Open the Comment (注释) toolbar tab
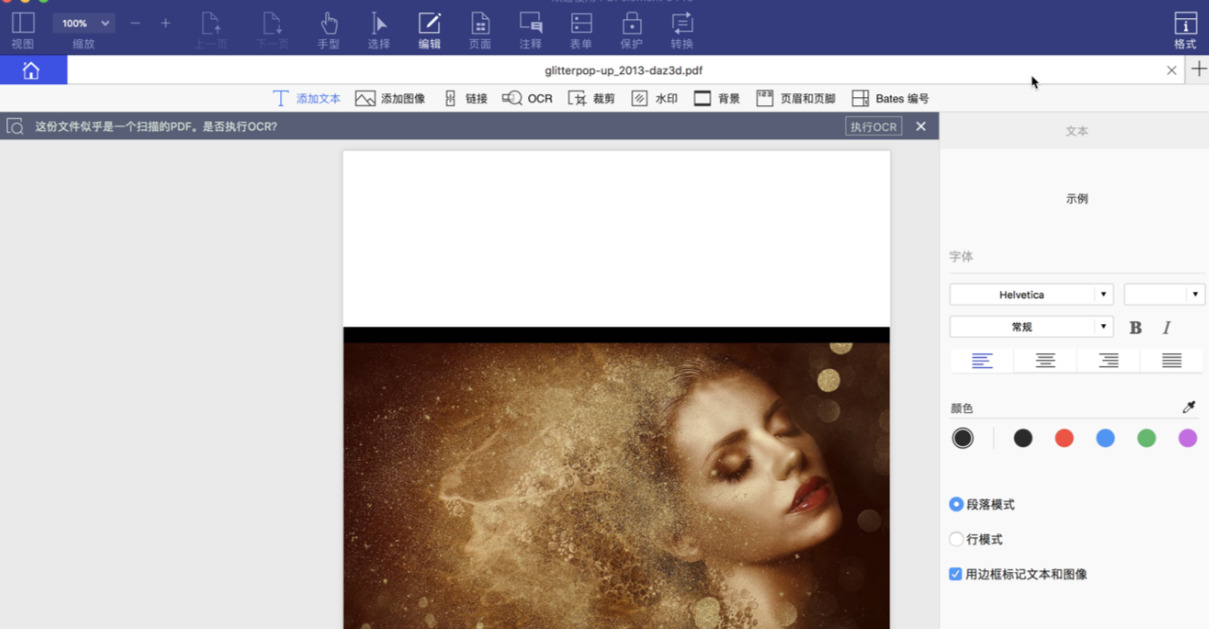 coord(530,29)
